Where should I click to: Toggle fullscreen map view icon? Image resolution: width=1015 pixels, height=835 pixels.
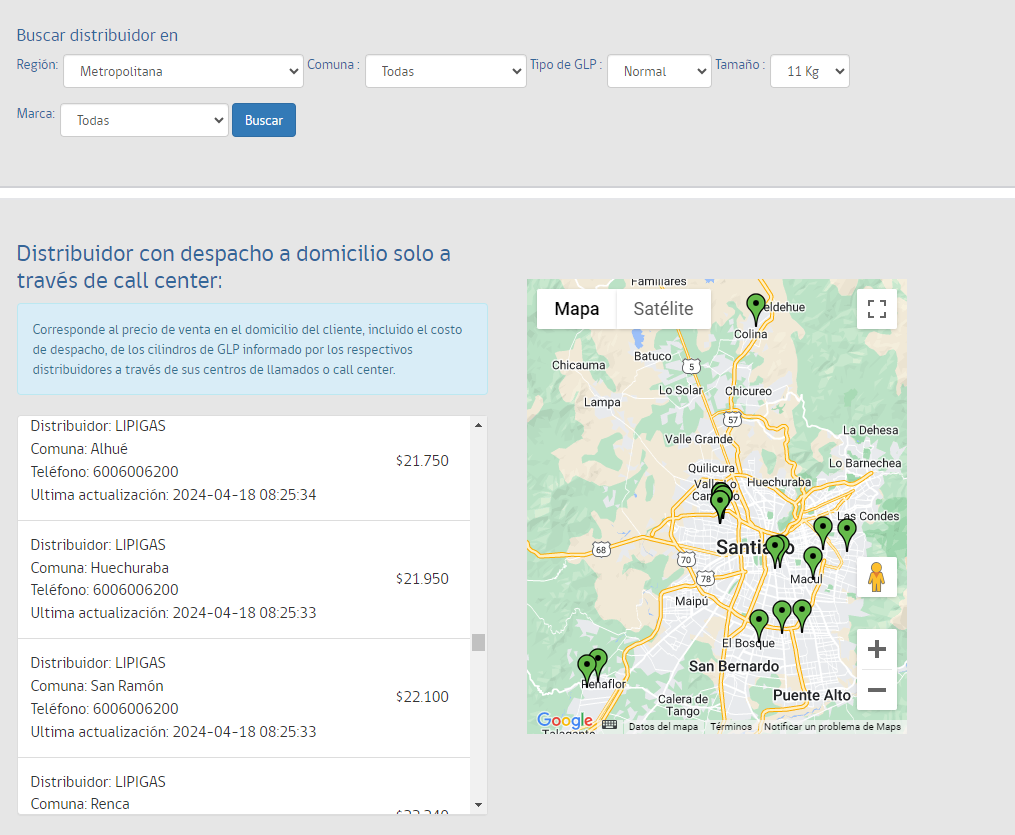[x=876, y=309]
